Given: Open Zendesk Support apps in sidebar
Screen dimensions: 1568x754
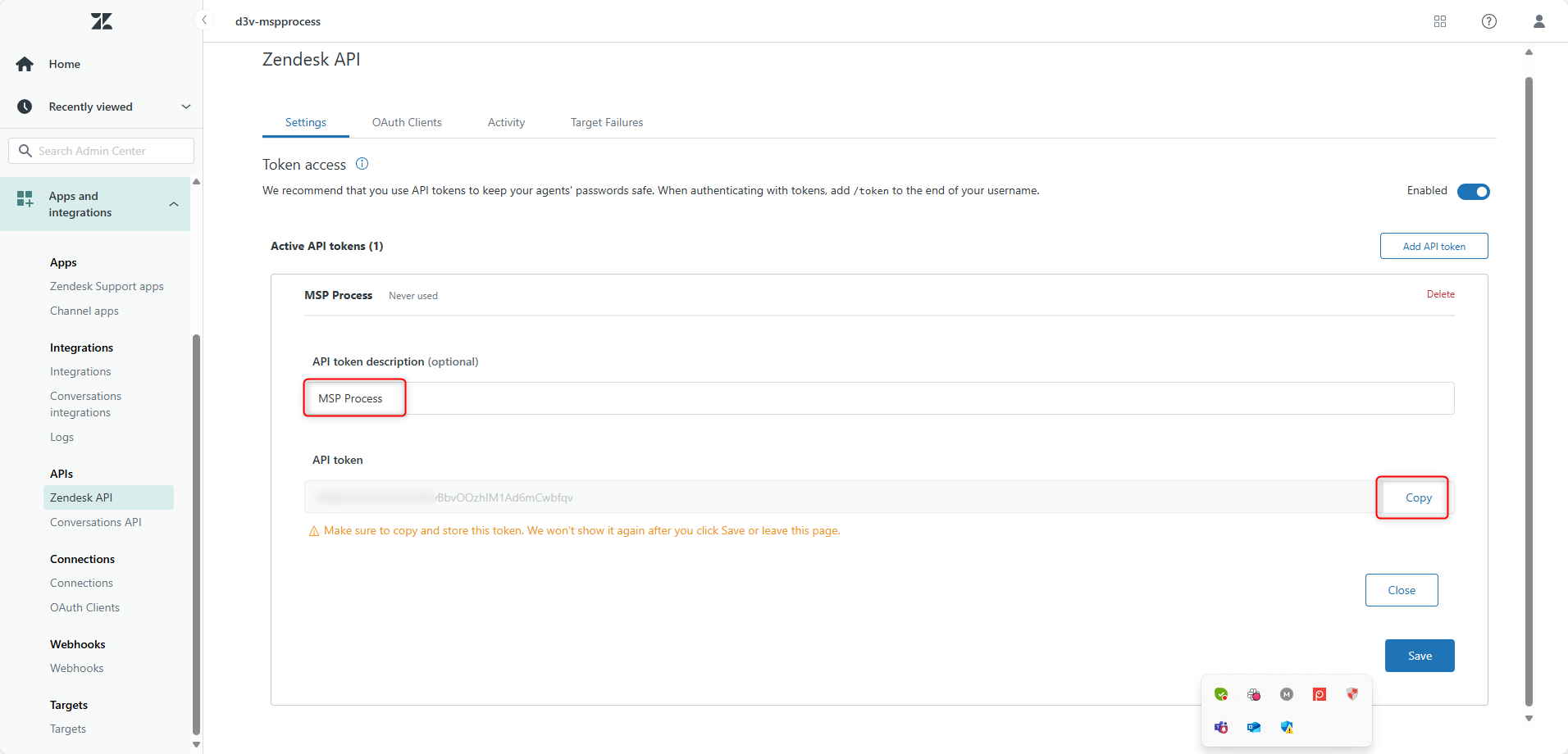Looking at the screenshot, I should [107, 286].
